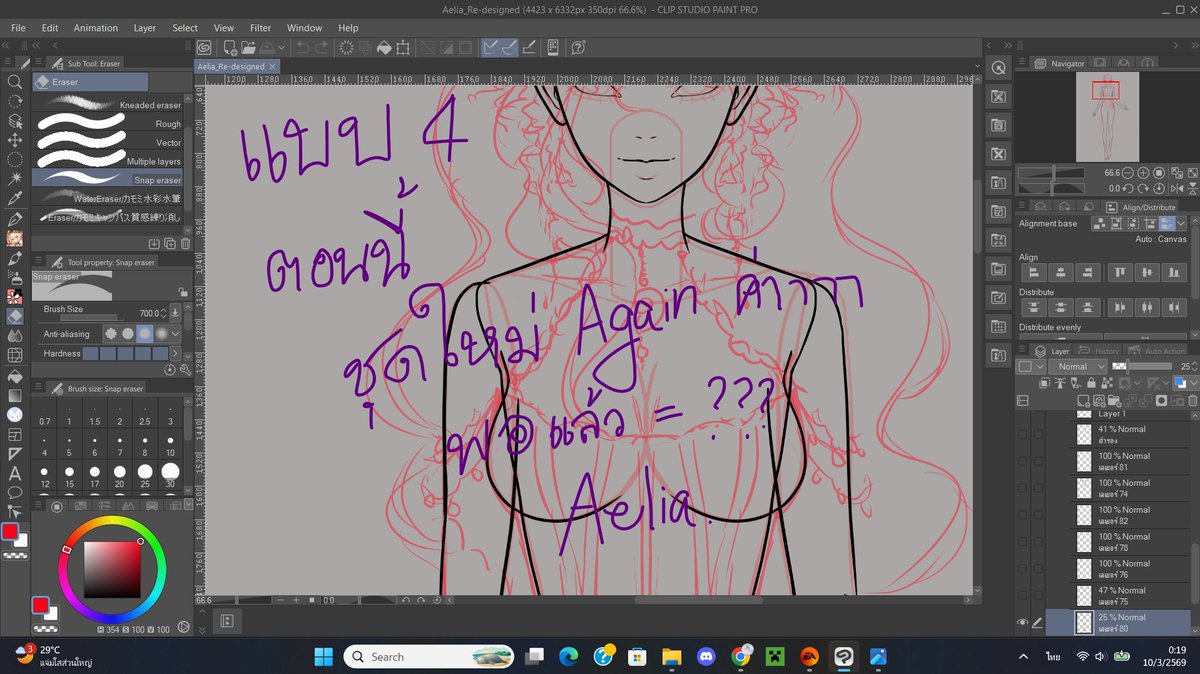
Task: Open Discord from the Windows taskbar
Action: click(705, 657)
